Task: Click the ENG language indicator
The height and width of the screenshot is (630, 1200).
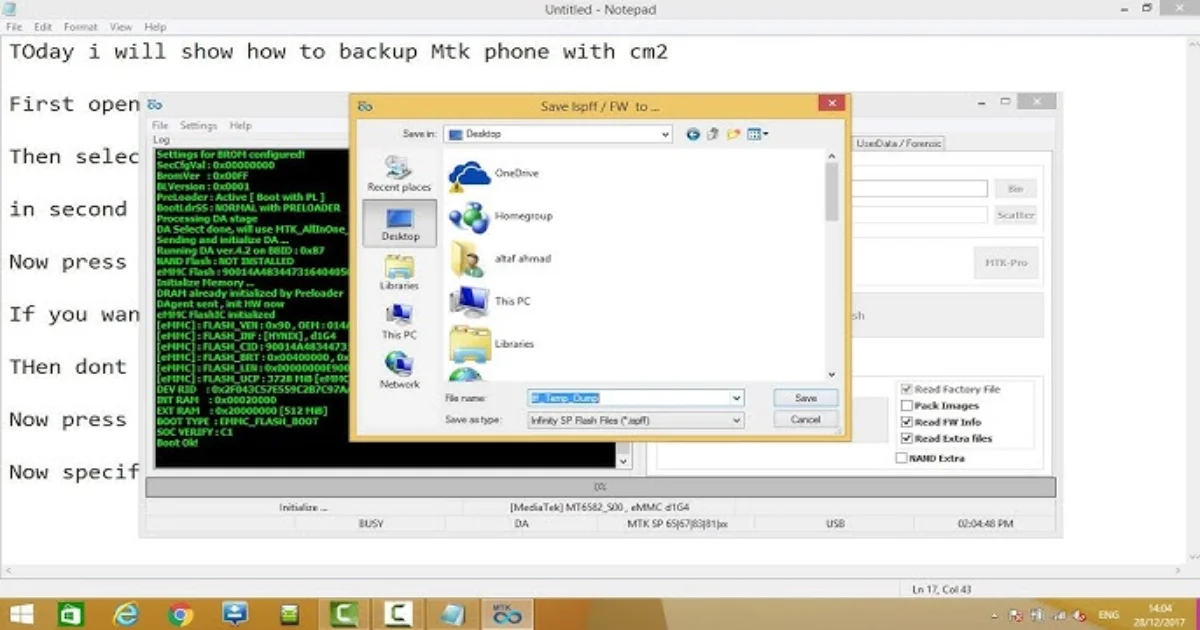Action: (x=1109, y=615)
